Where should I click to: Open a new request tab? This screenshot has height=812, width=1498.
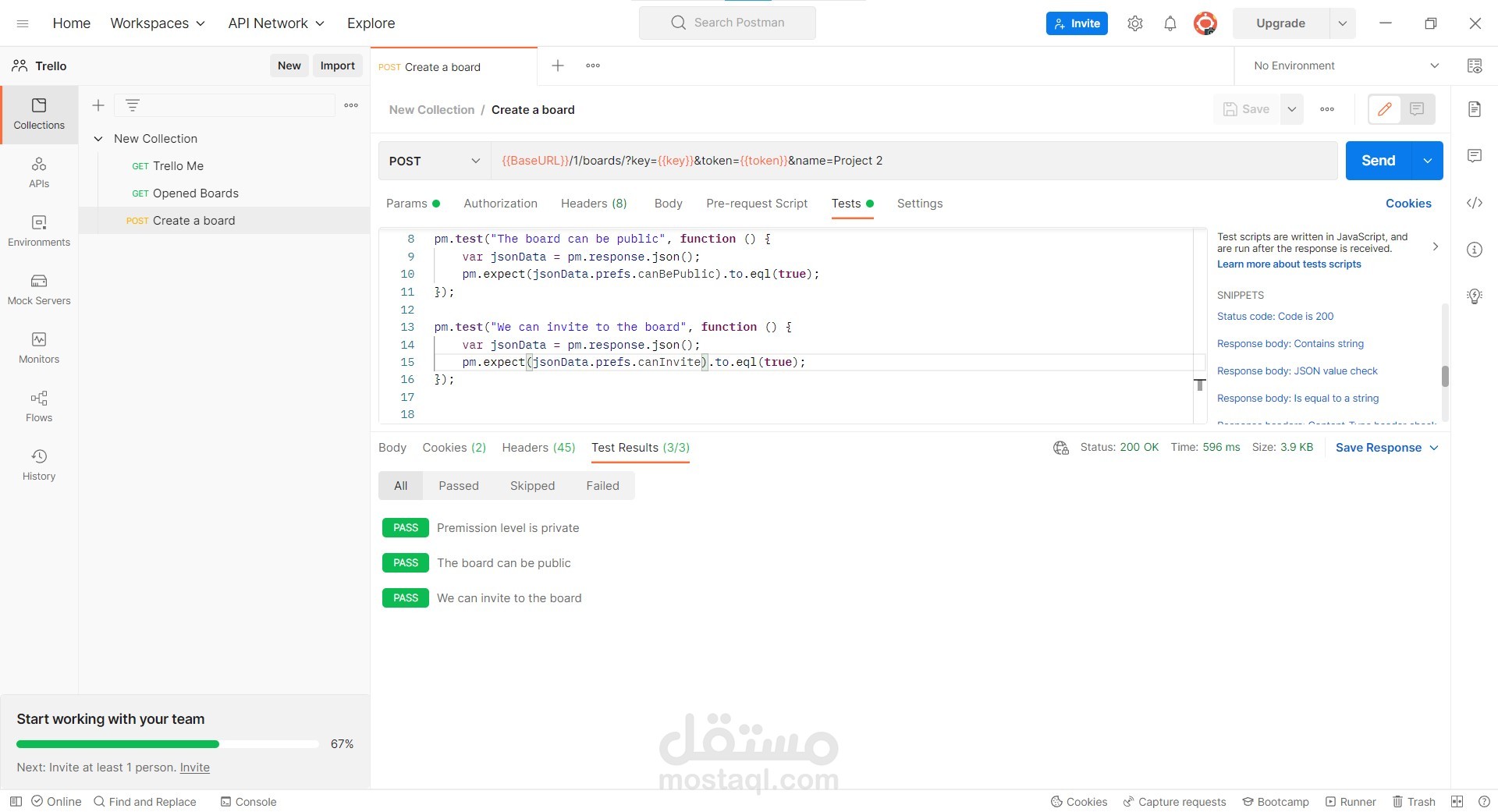558,66
